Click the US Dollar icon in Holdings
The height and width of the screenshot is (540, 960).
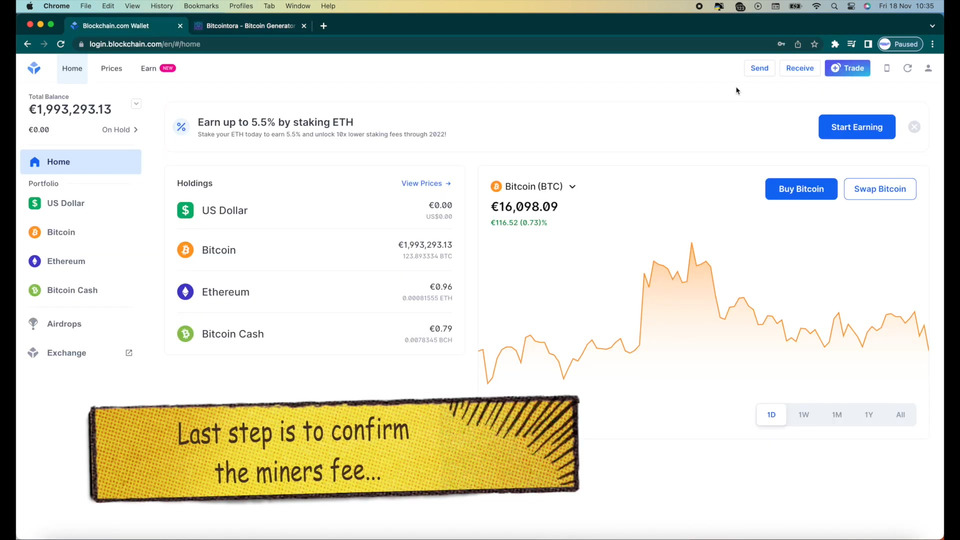point(186,210)
